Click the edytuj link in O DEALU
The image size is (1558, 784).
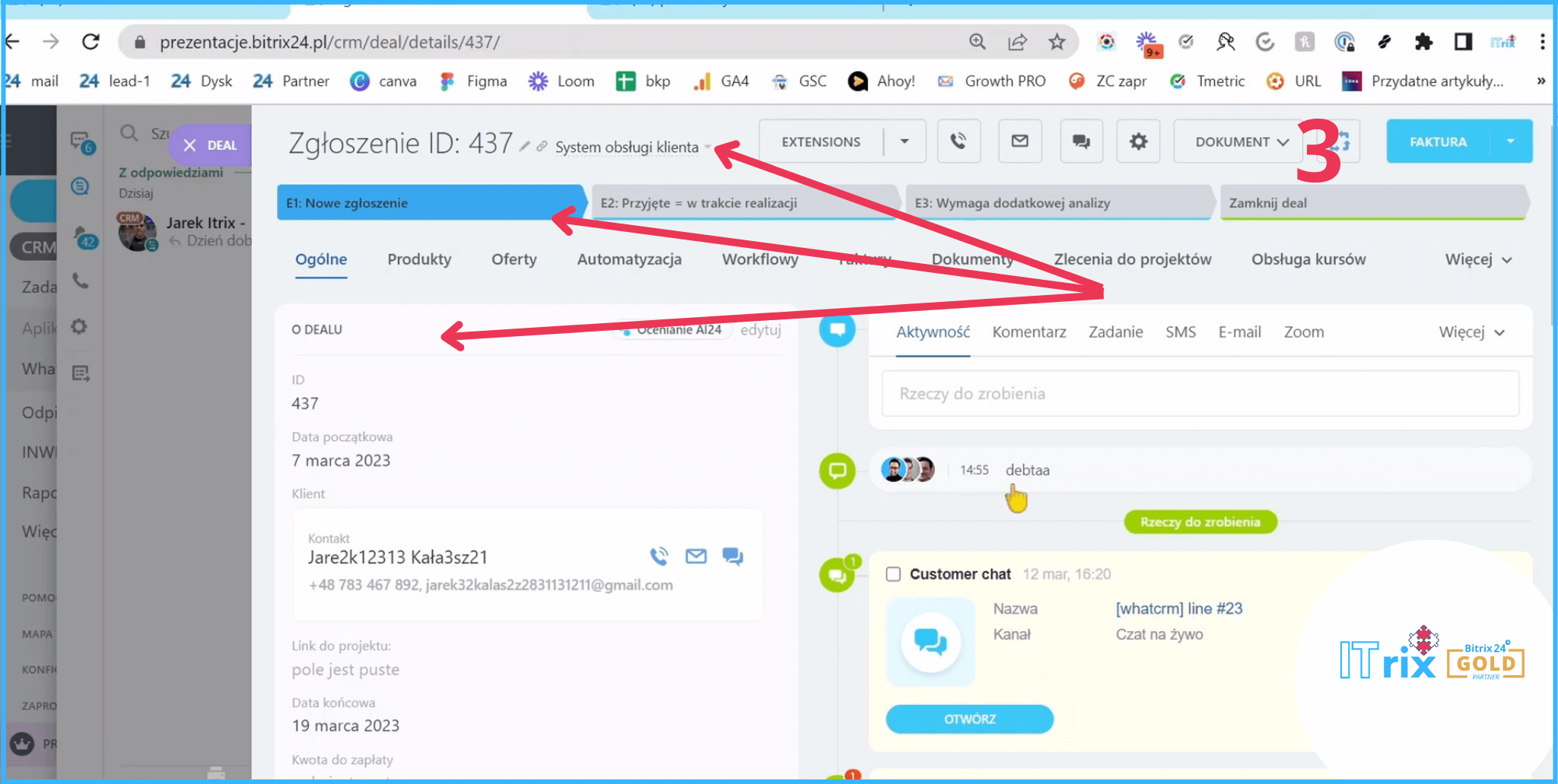pyautogui.click(x=760, y=330)
